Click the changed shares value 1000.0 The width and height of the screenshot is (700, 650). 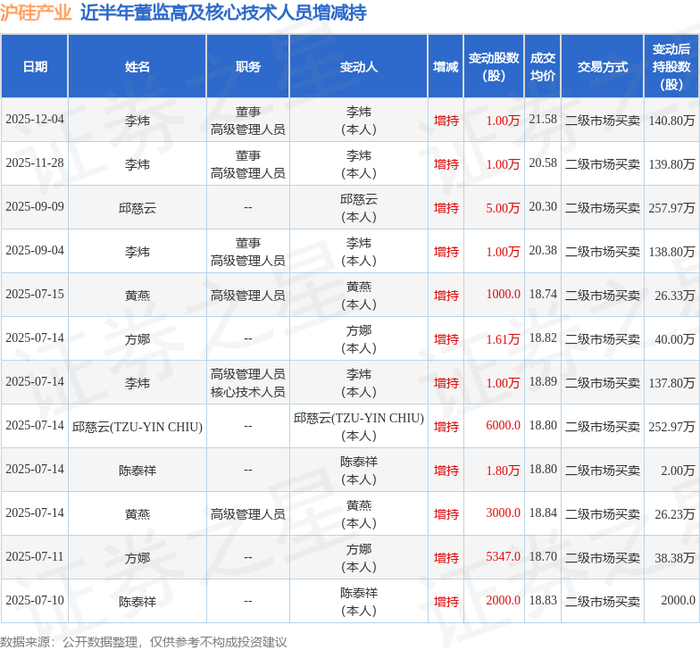coord(503,294)
